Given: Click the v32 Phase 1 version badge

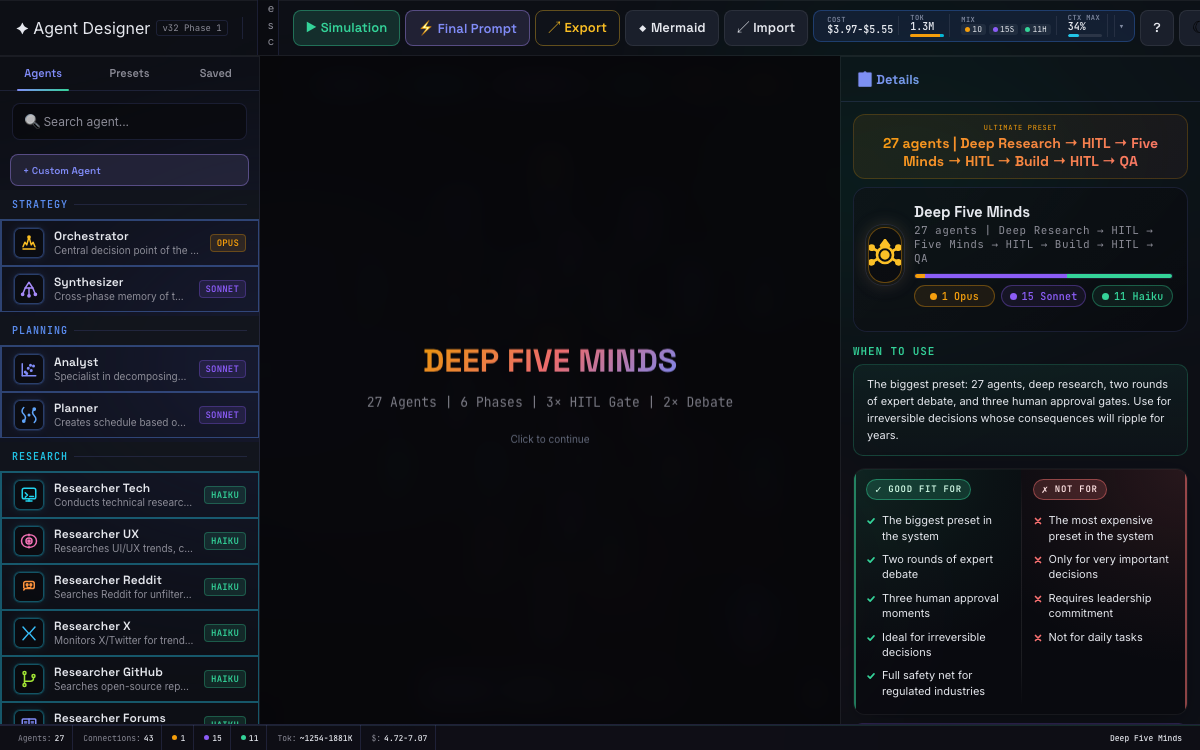Looking at the screenshot, I should click(x=192, y=28).
